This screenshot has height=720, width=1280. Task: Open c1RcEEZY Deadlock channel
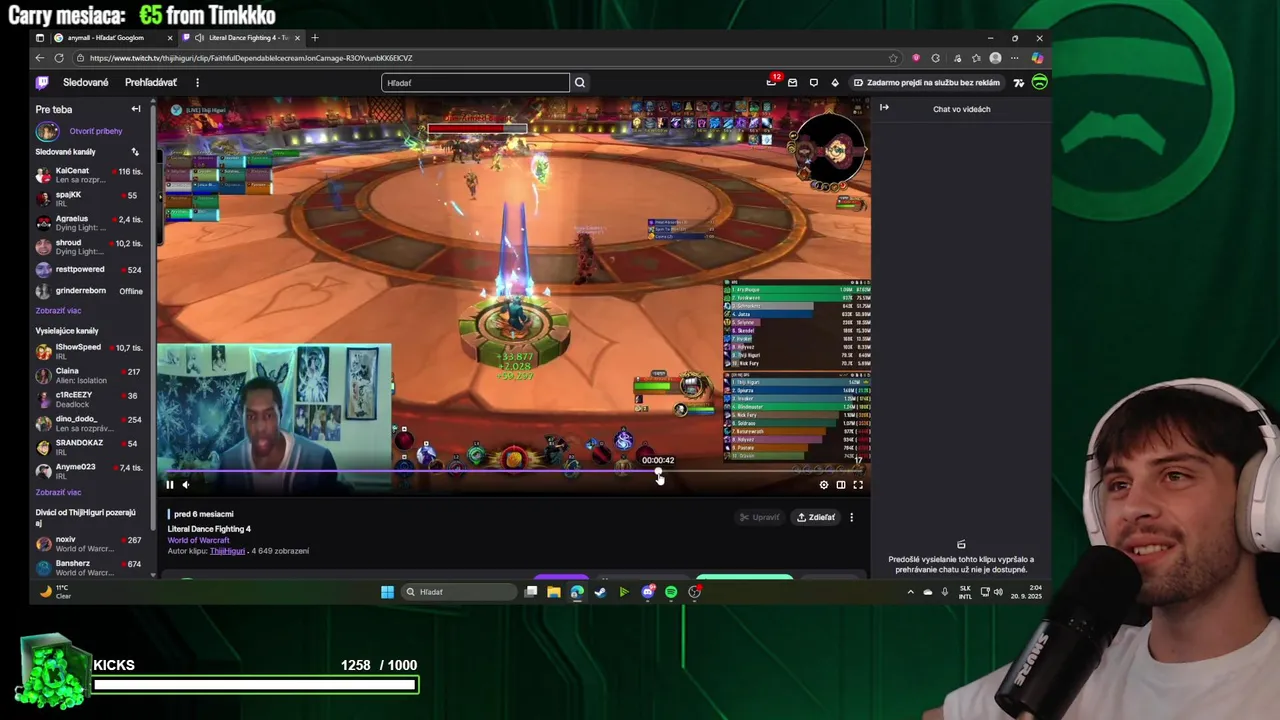pos(89,399)
